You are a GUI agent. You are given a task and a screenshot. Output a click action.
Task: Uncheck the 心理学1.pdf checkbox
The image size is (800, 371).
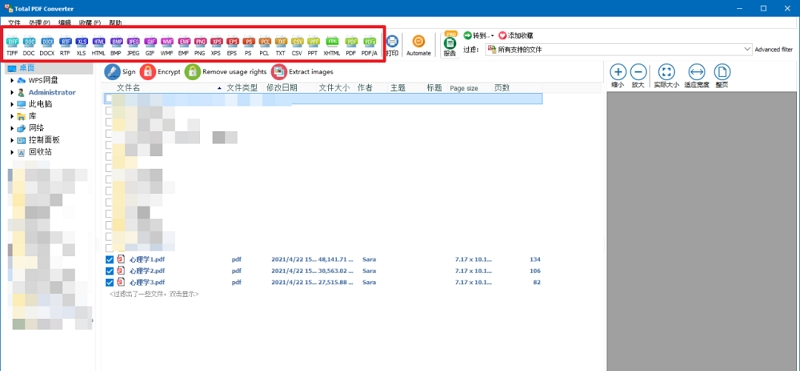tap(110, 260)
